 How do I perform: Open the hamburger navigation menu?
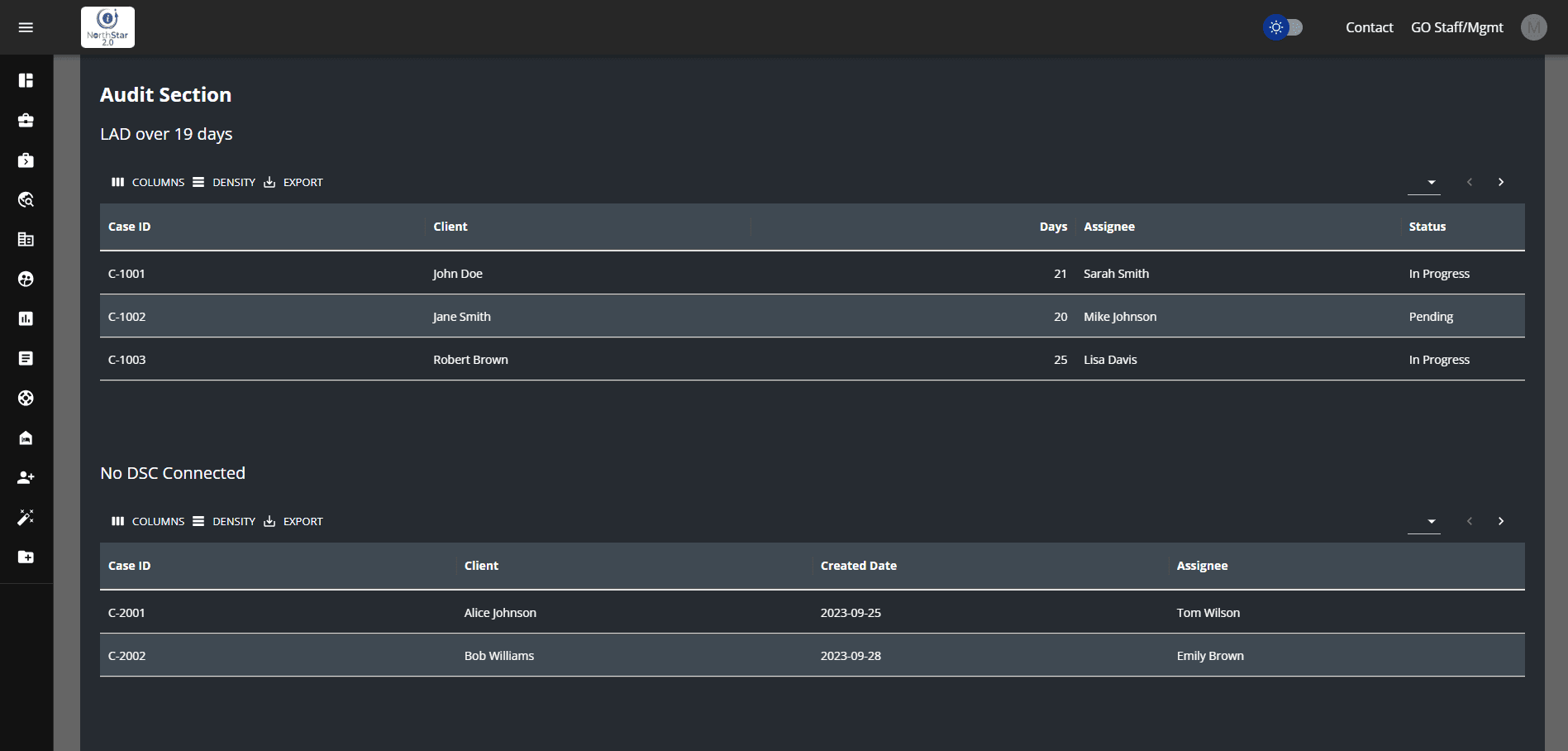coord(26,27)
